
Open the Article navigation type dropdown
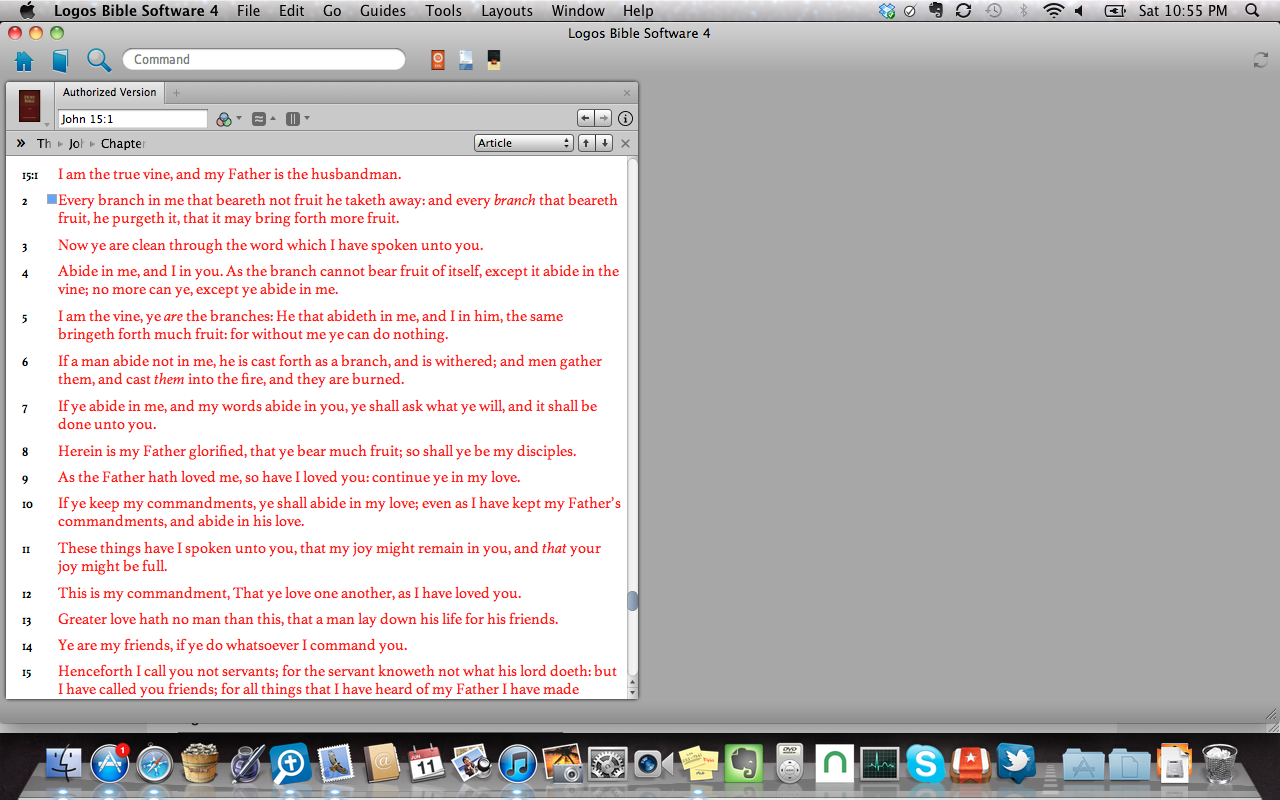click(524, 143)
